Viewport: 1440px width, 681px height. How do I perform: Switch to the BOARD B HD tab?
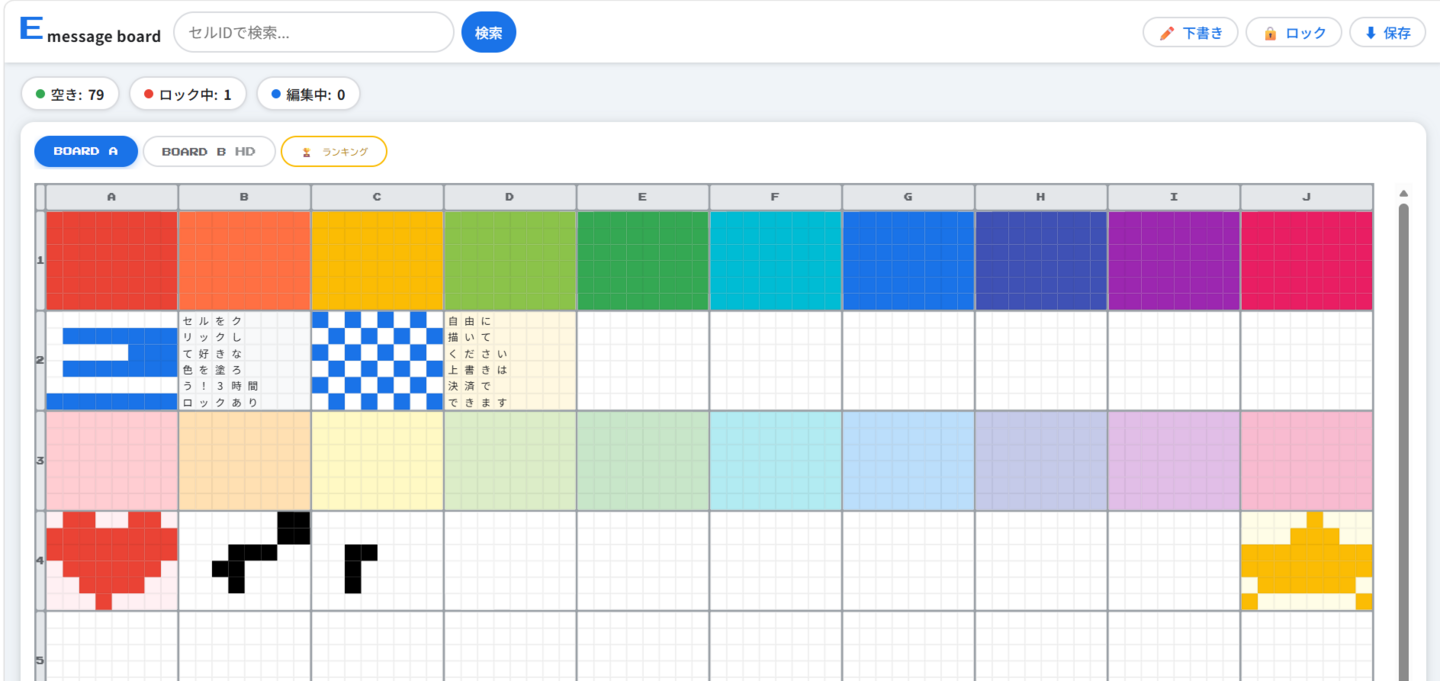coord(208,152)
